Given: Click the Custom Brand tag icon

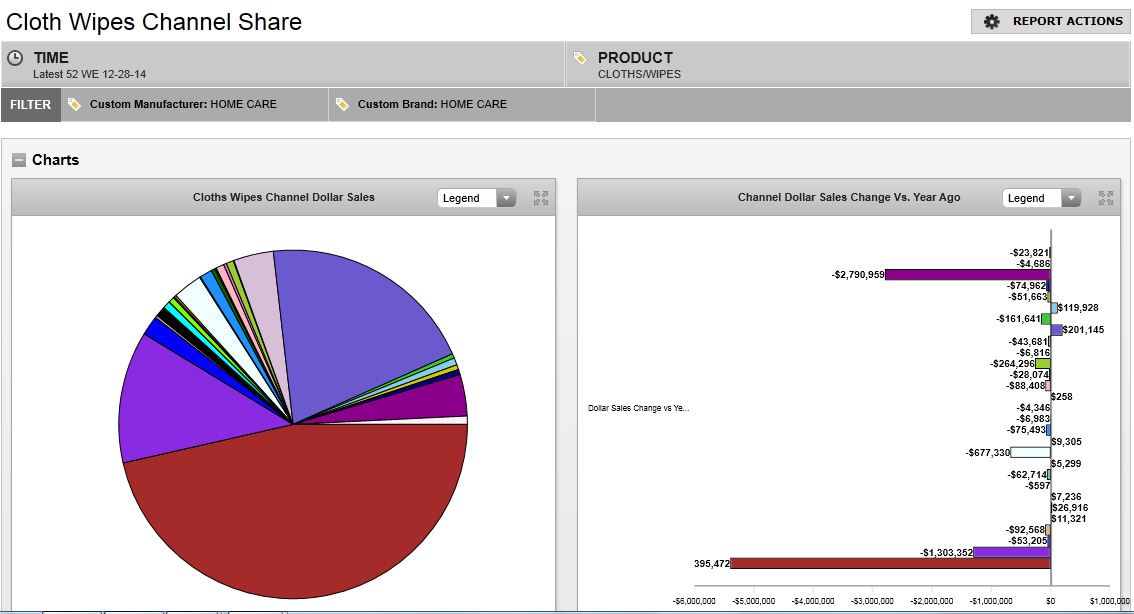Looking at the screenshot, I should point(342,104).
